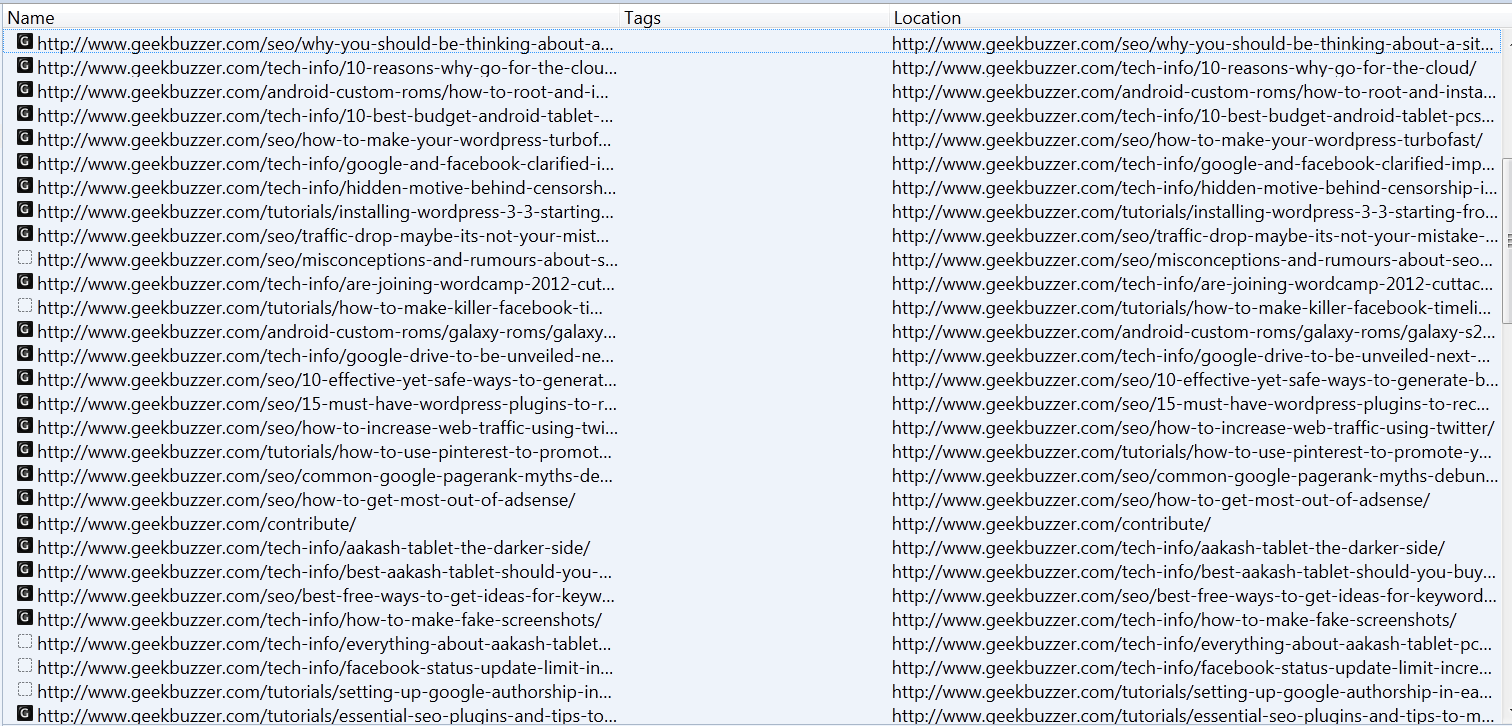The width and height of the screenshot is (1512, 726).
Task: Click Location cell 'seo/how-to-increase-web-traffic-using-twitter/'
Action: pos(1193,428)
